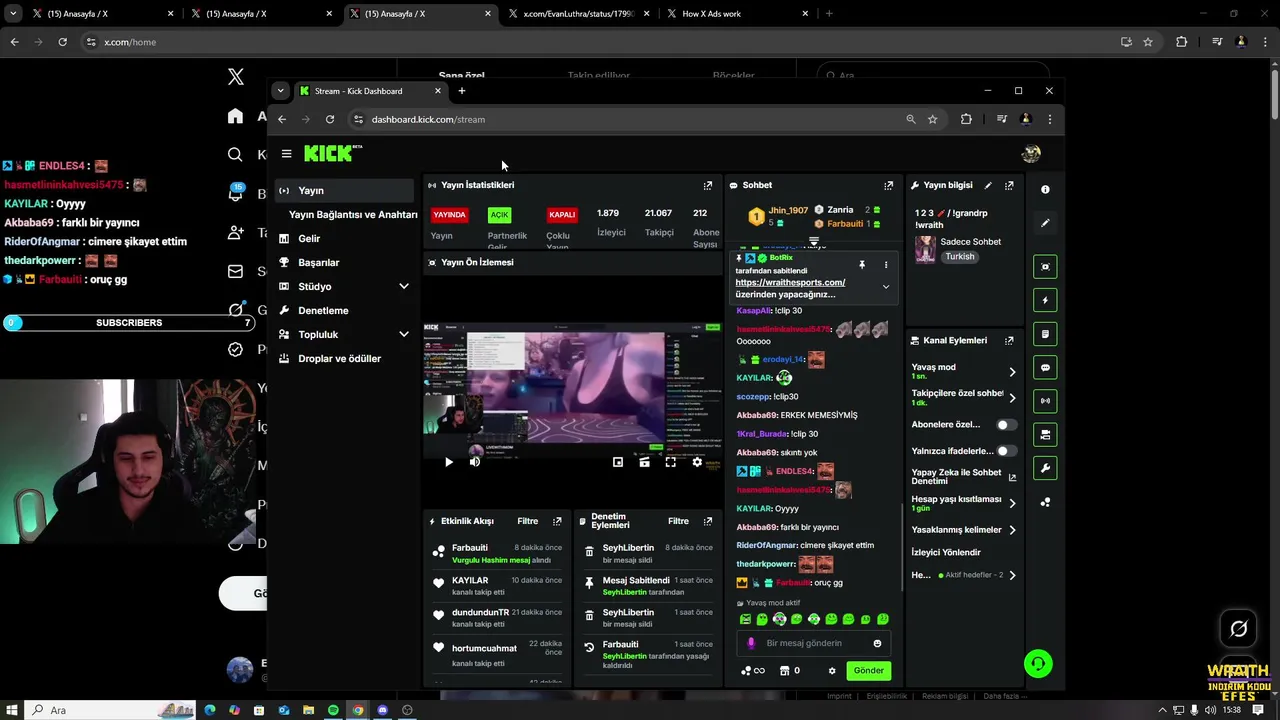
Task: Expand the Topluluk sidebar section
Action: [404, 334]
